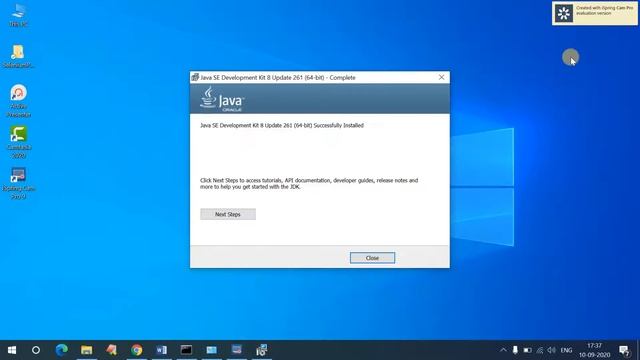Open Microsoft Word from the taskbar
This screenshot has width=640, height=360.
[x=162, y=350]
